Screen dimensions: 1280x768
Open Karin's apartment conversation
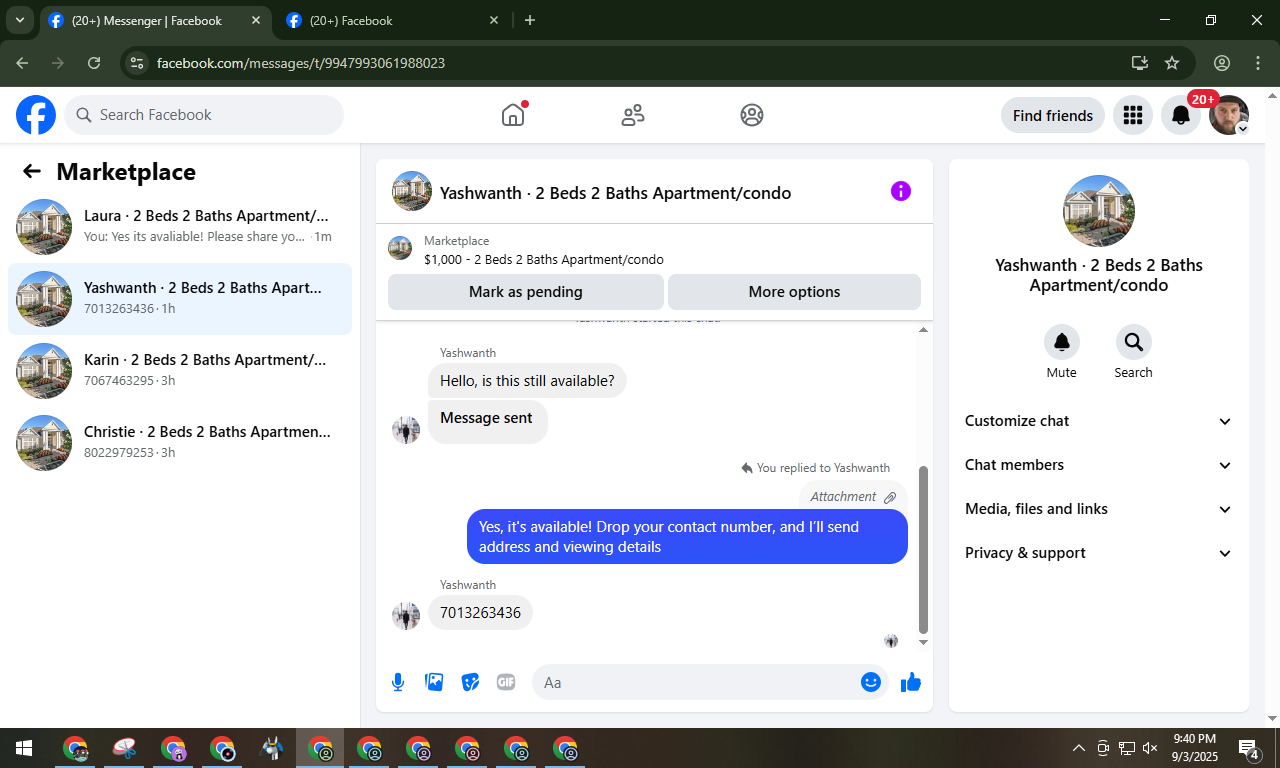pyautogui.click(x=180, y=371)
